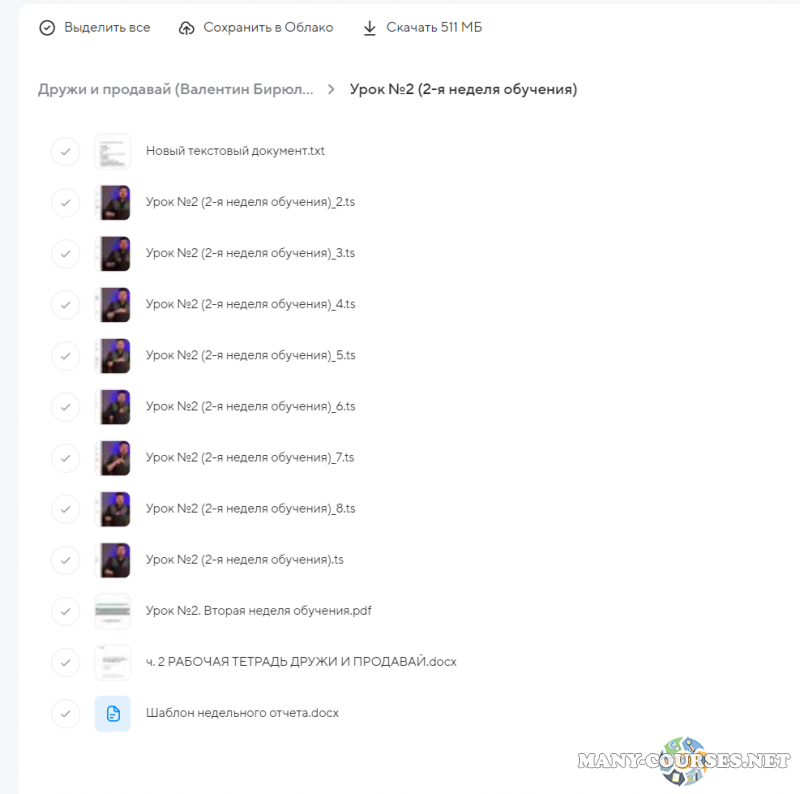Go to parent folder Дружи и продавай breadcrumb
Image resolution: width=800 pixels, height=794 pixels.
[x=176, y=89]
